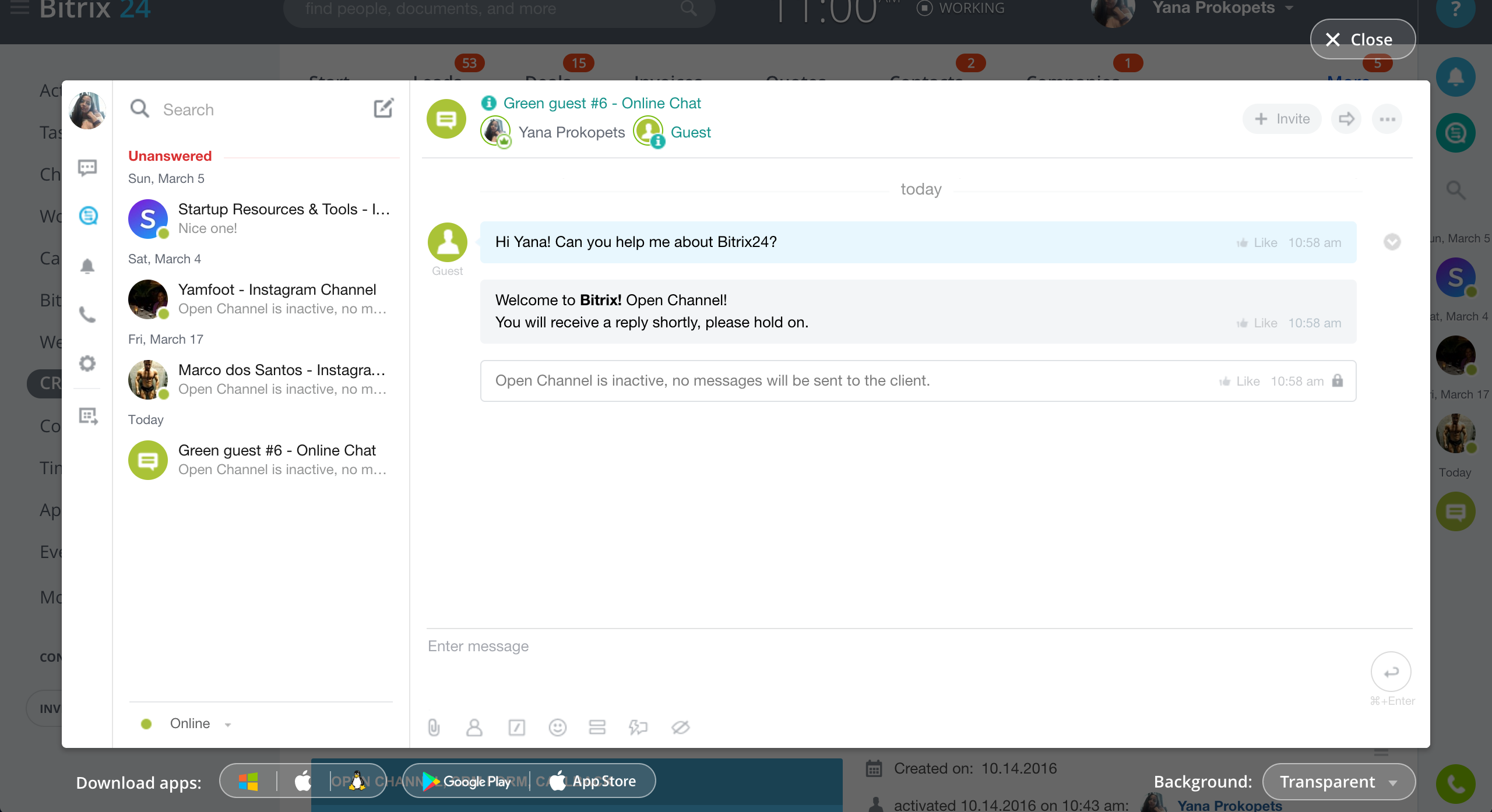The image size is (1492, 812).
Task: Click the telephone icon in chat sidebar
Action: tap(87, 315)
